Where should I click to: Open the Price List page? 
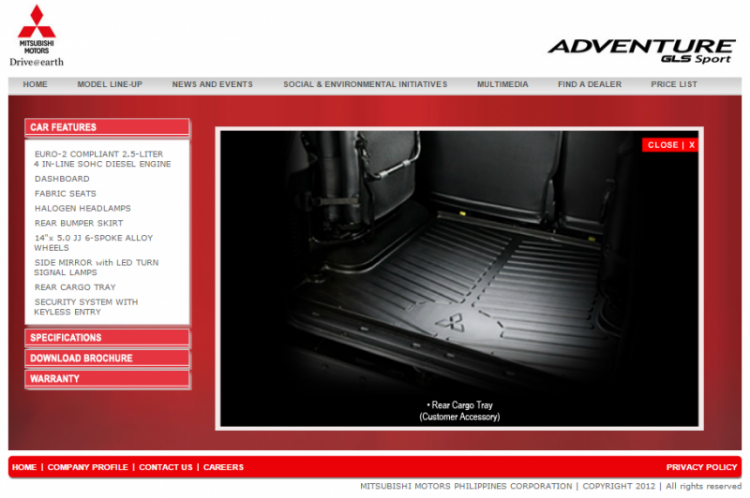(673, 84)
